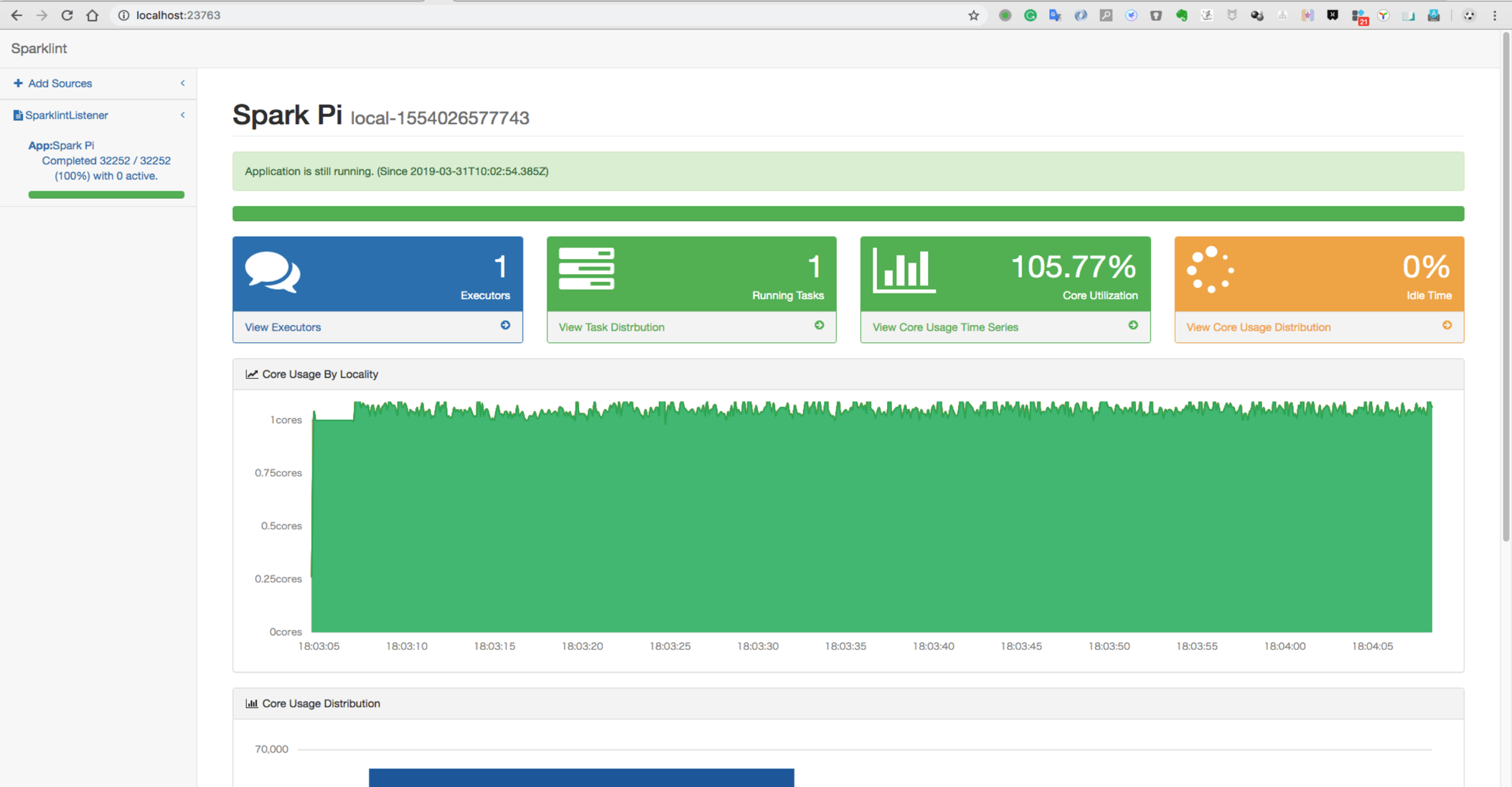Click the arrow beside View Task Distrbution

[x=819, y=326]
